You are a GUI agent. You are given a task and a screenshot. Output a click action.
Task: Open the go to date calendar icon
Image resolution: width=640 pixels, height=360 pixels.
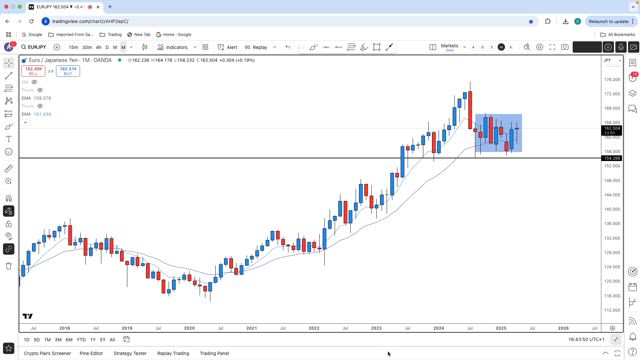click(x=127, y=339)
